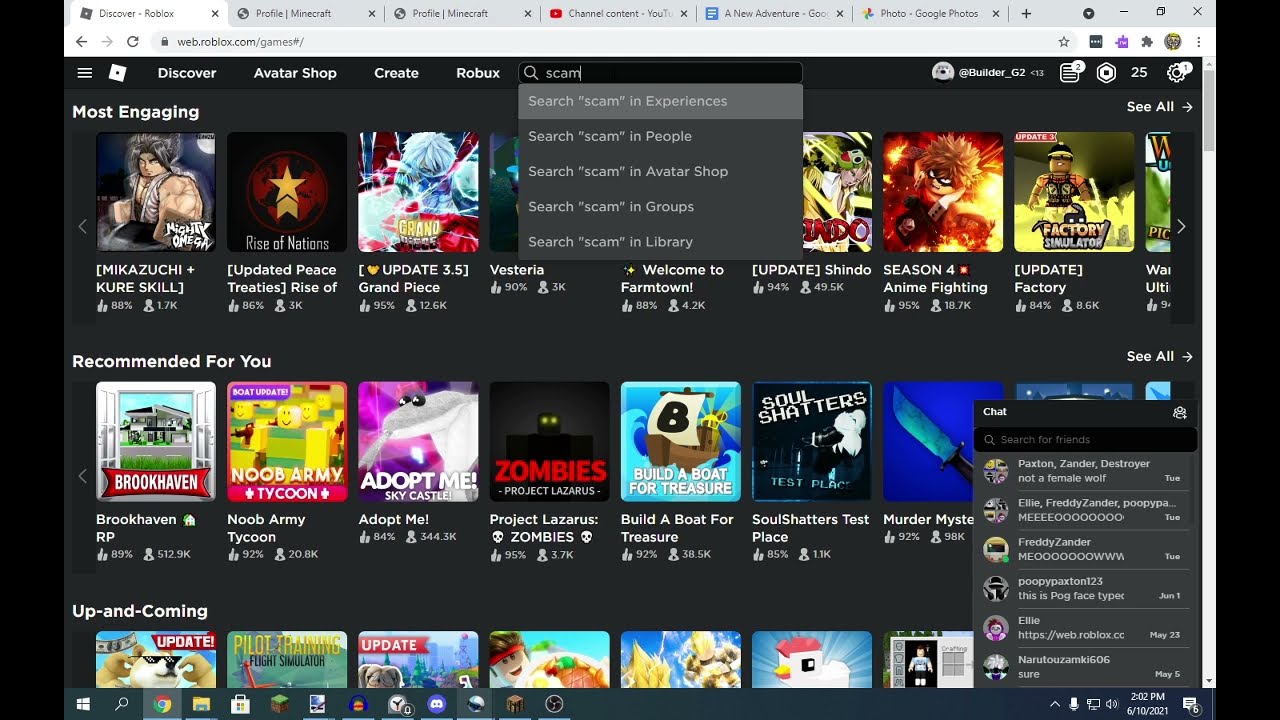Bookmark this page with the star icon
Image resolution: width=1280 pixels, height=720 pixels.
[1064, 42]
